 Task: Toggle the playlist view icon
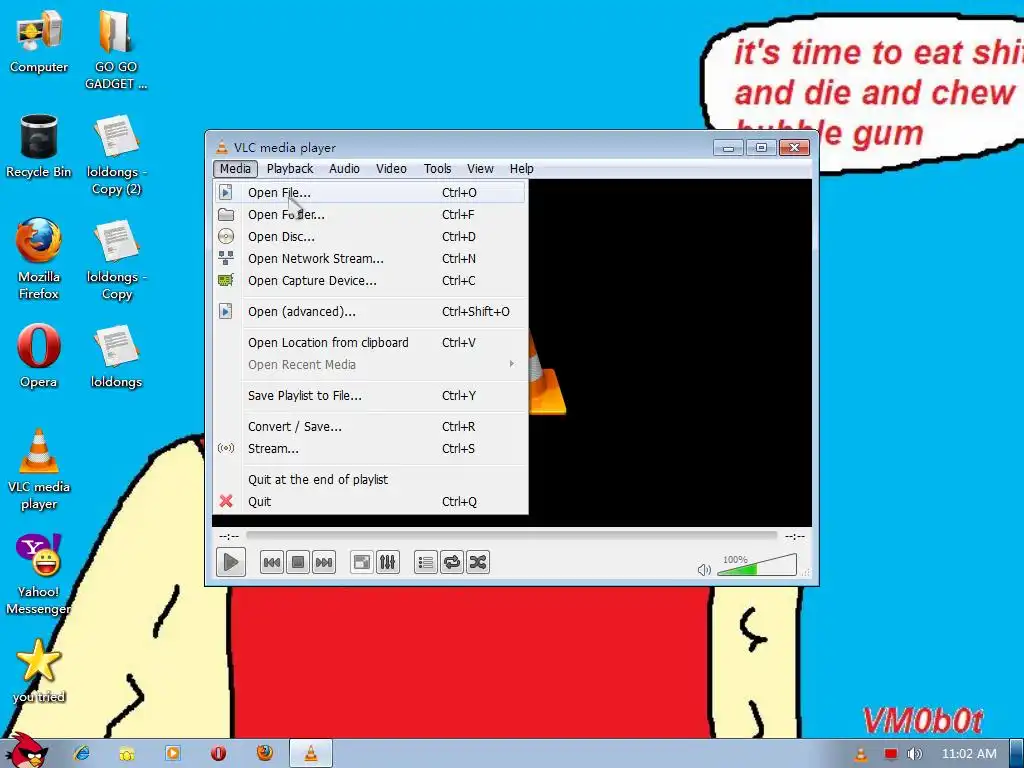coord(426,562)
